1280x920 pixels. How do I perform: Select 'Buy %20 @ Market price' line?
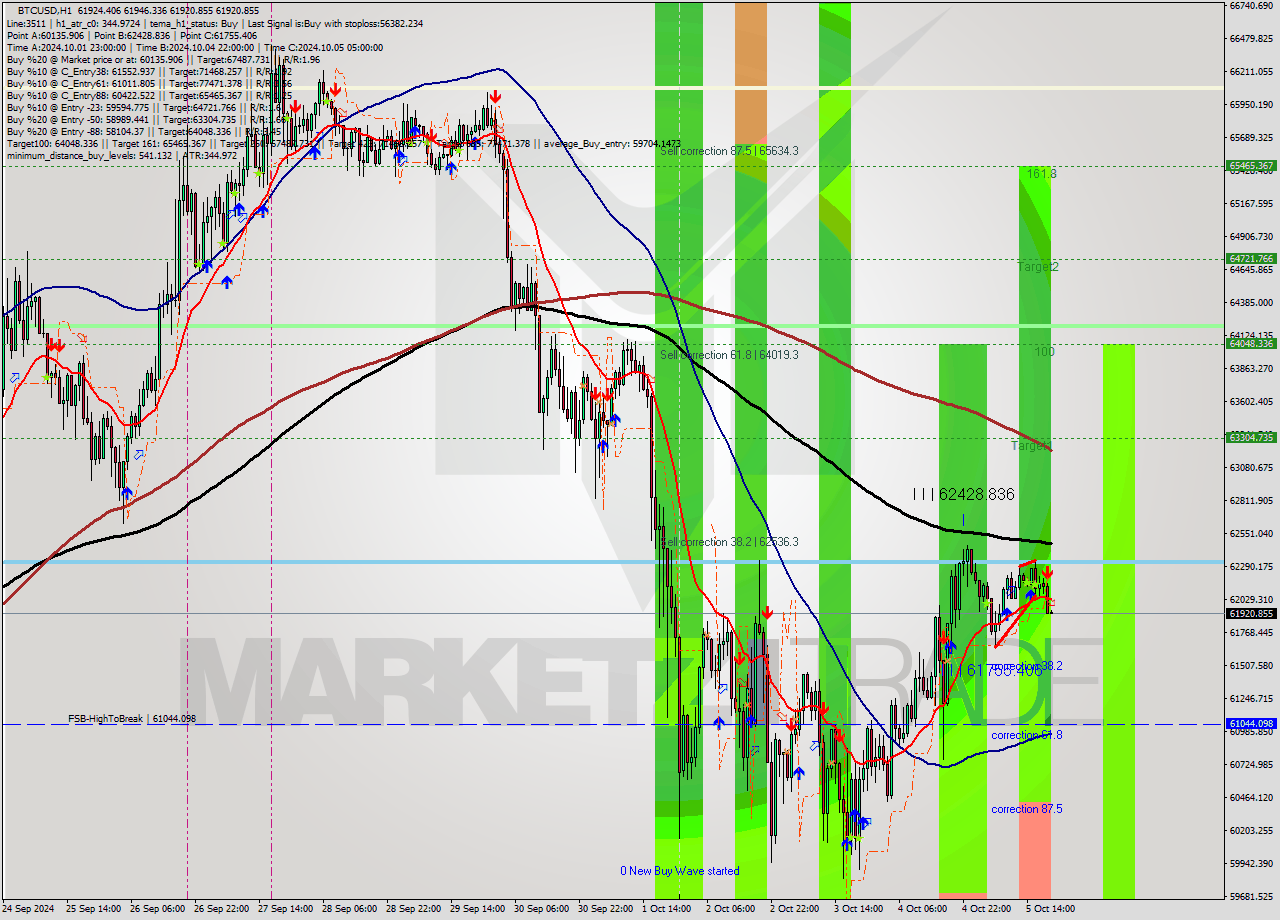[163, 60]
